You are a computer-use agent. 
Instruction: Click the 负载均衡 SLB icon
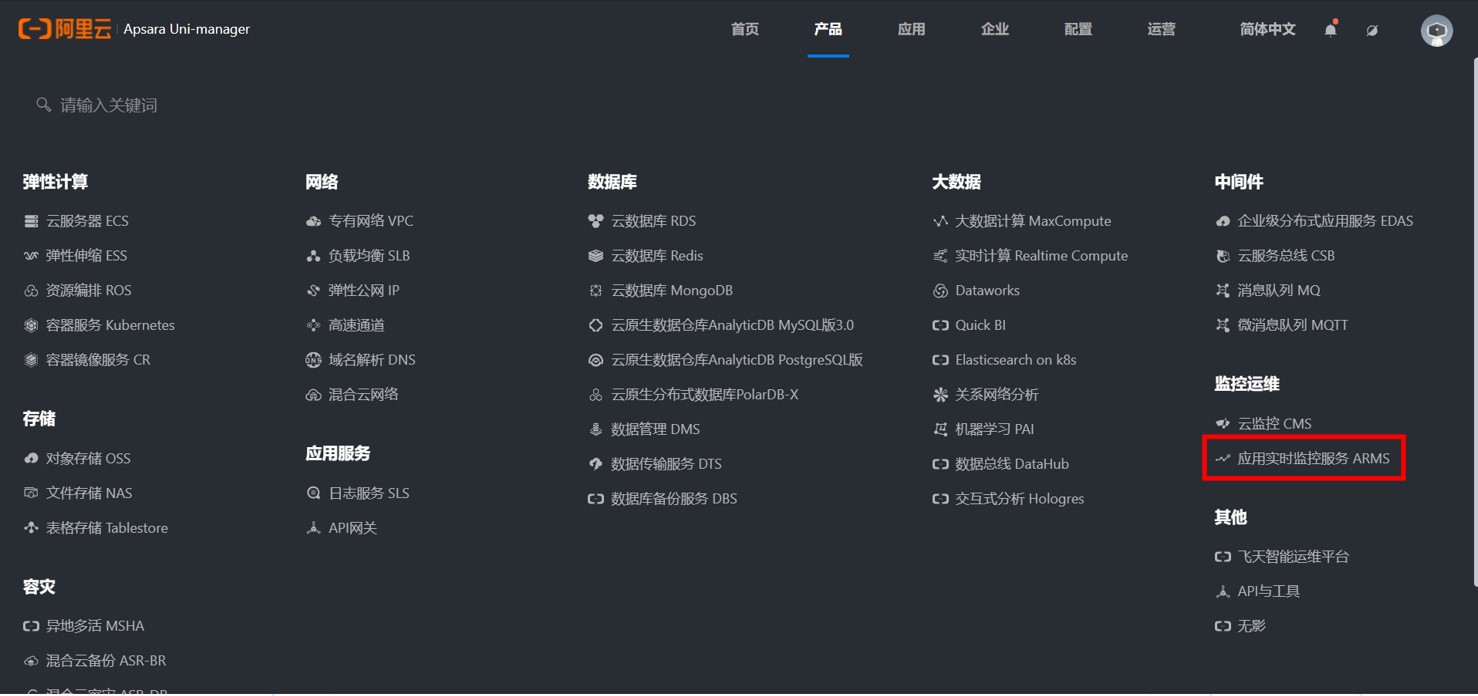coord(313,256)
